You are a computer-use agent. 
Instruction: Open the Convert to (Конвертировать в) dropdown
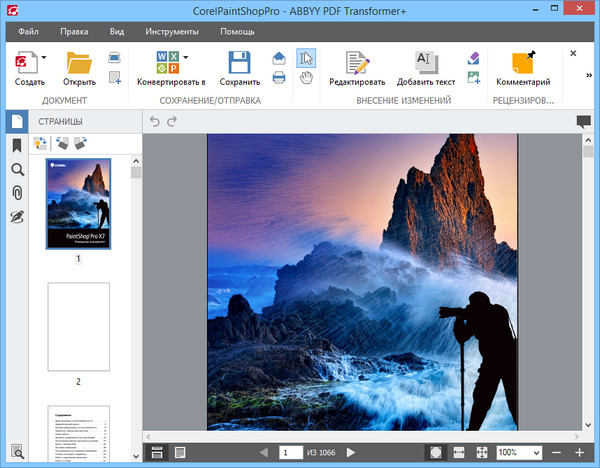click(x=186, y=58)
